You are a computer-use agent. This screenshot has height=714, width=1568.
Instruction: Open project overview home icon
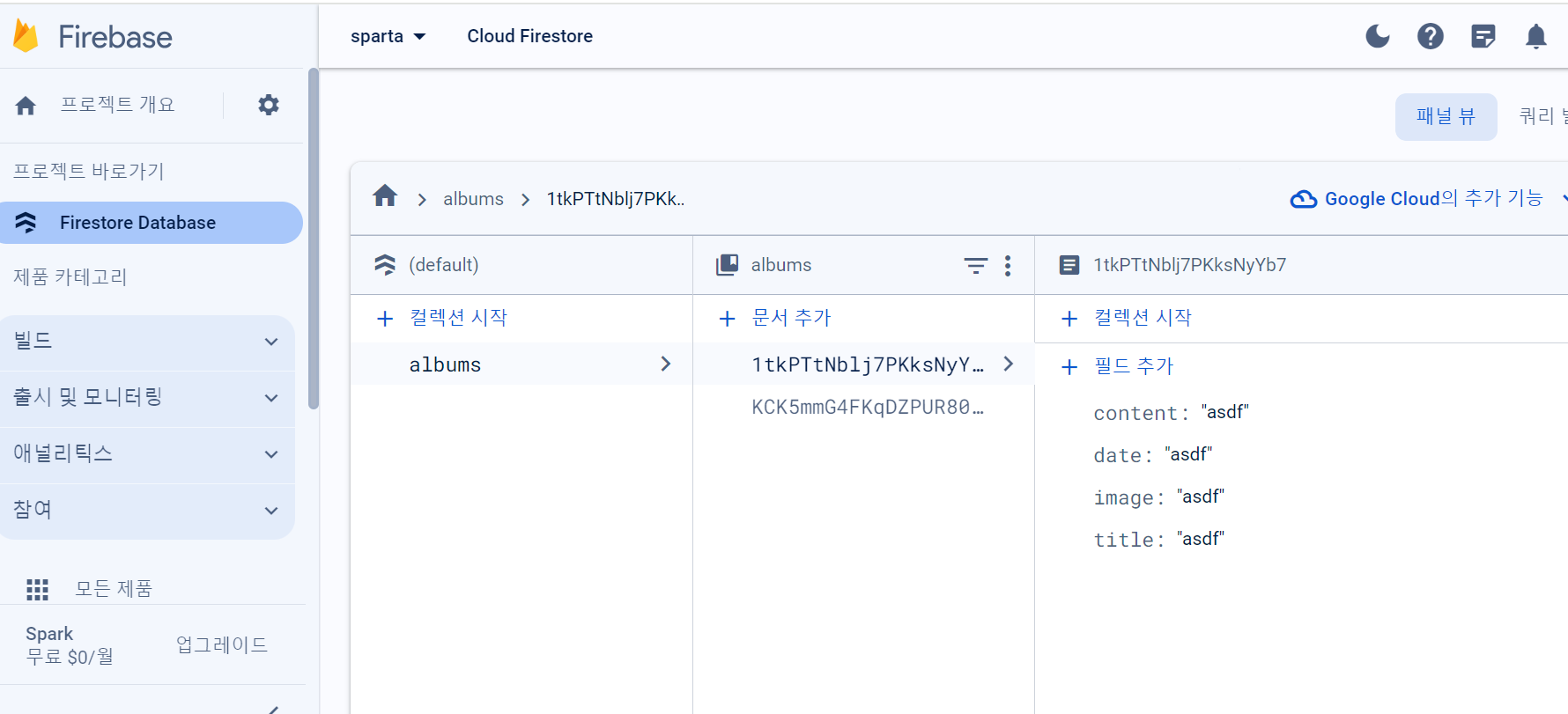point(26,106)
